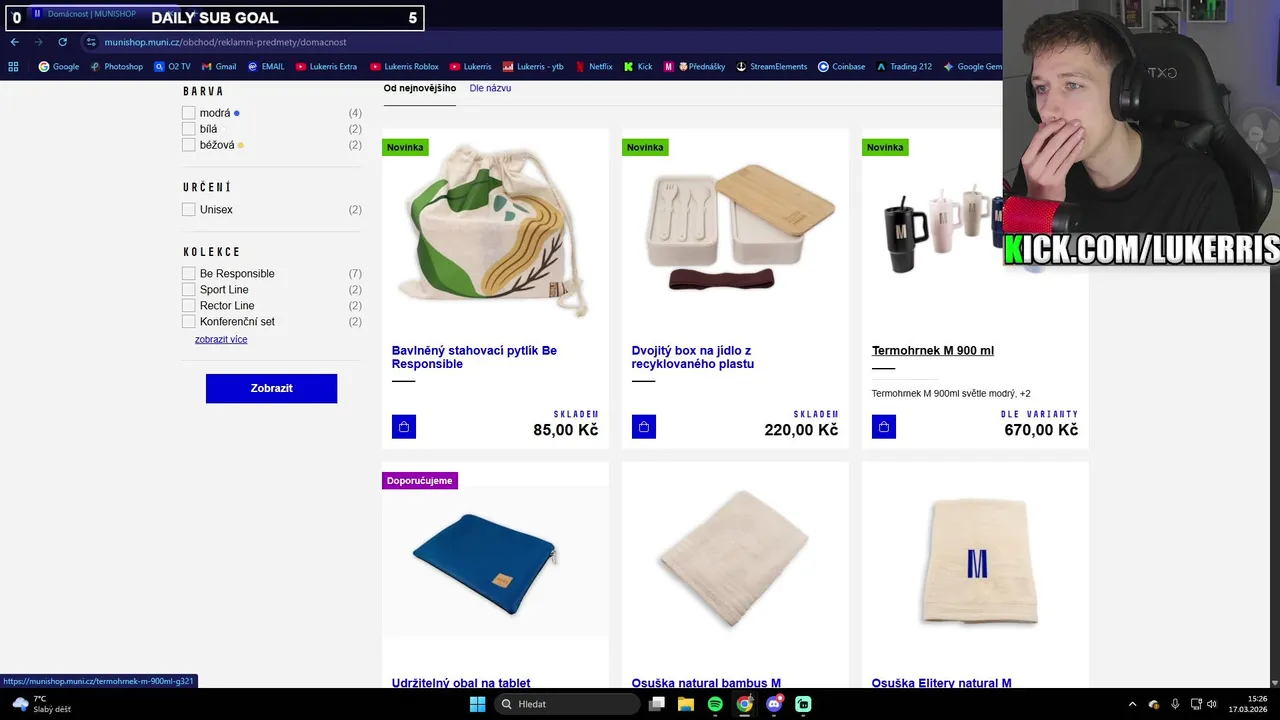This screenshot has width=1280, height=720.
Task: Open Kick bookmark
Action: click(638, 67)
